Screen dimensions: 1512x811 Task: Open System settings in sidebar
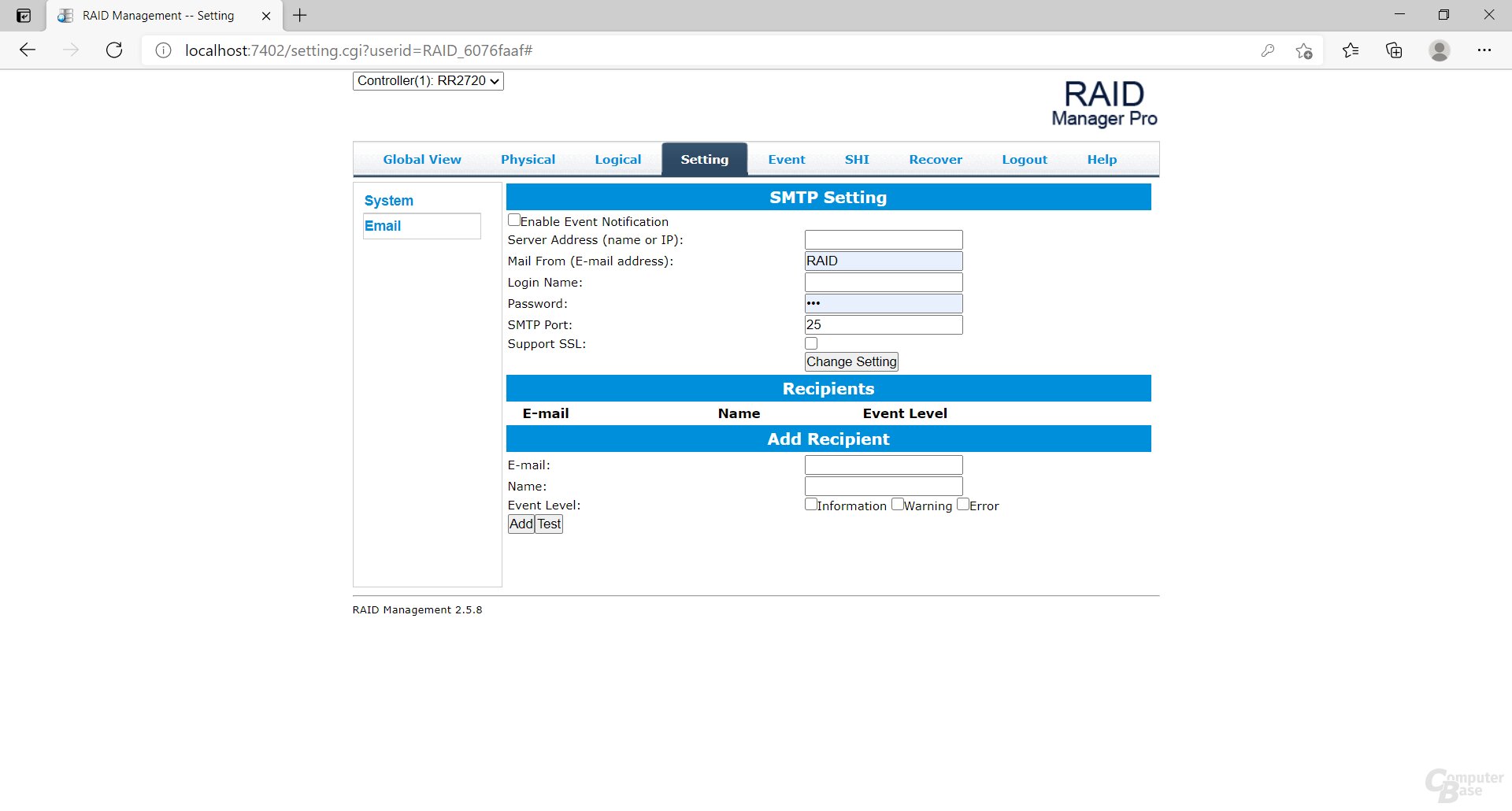pos(388,201)
